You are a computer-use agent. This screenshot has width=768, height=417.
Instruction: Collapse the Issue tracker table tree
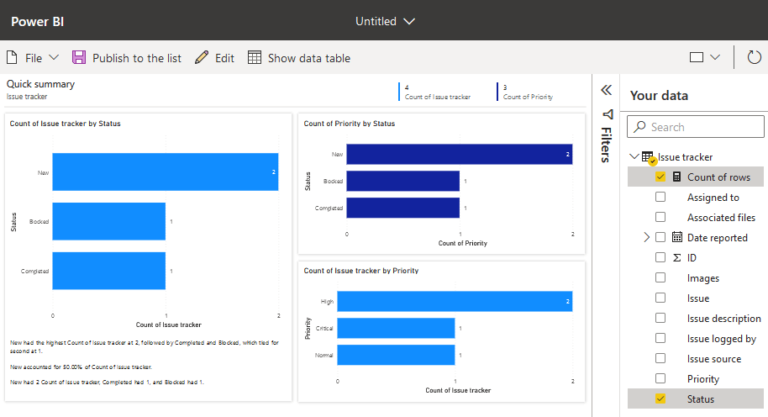point(634,157)
